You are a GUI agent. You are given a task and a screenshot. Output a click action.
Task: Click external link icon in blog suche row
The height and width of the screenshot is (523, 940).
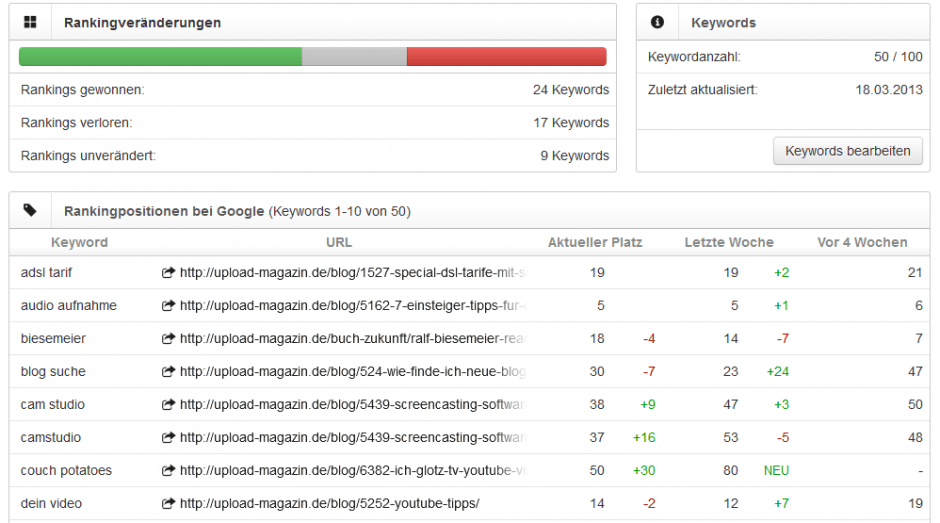click(x=168, y=372)
